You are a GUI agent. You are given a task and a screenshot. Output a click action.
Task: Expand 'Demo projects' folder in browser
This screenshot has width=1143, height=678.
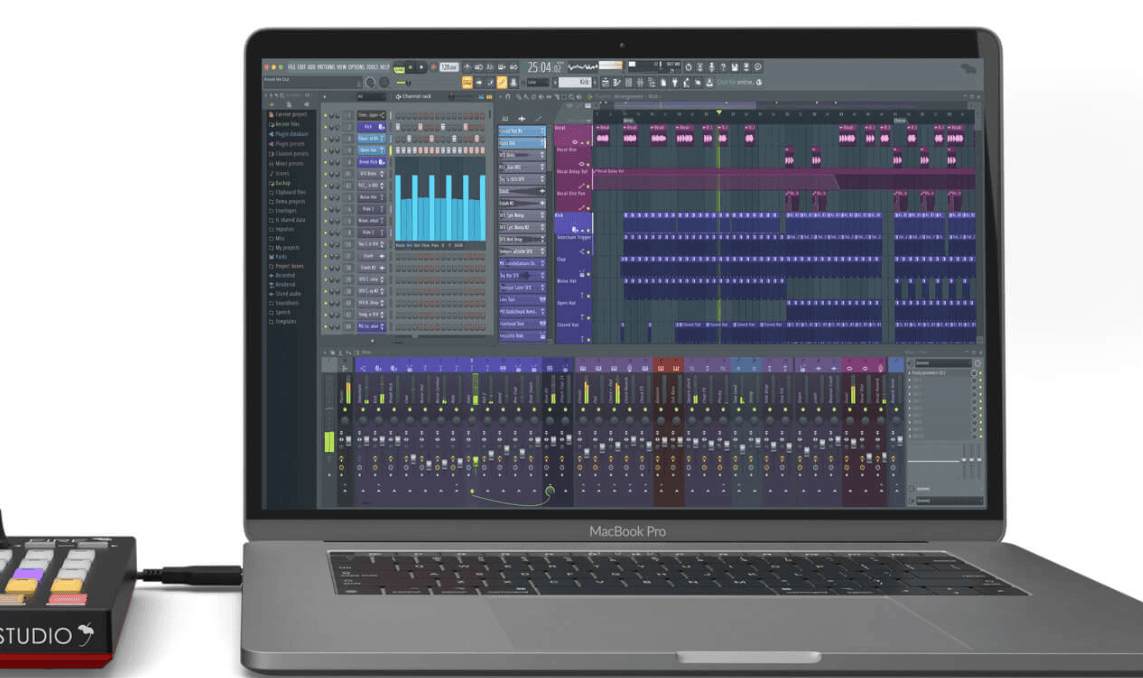(287, 202)
